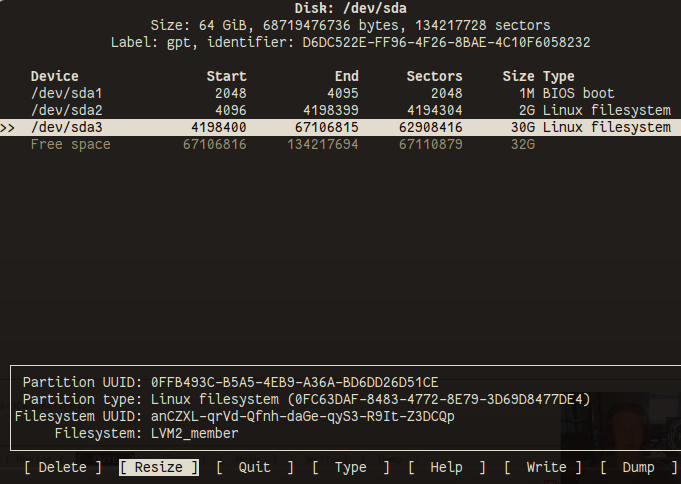Activate the highlighted Resize option
Screen dimensions: 681x484
(158, 467)
